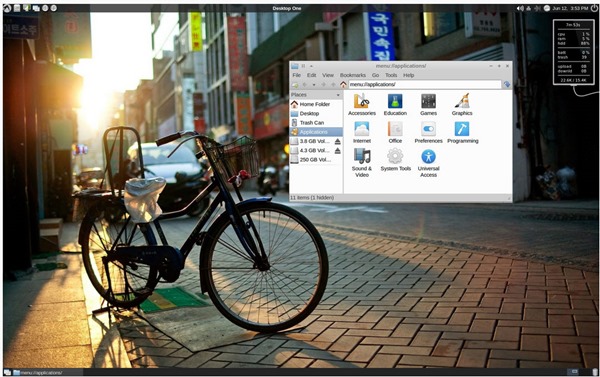This screenshot has width=600, height=377.
Task: Select Applications in Places sidebar
Action: (x=316, y=132)
